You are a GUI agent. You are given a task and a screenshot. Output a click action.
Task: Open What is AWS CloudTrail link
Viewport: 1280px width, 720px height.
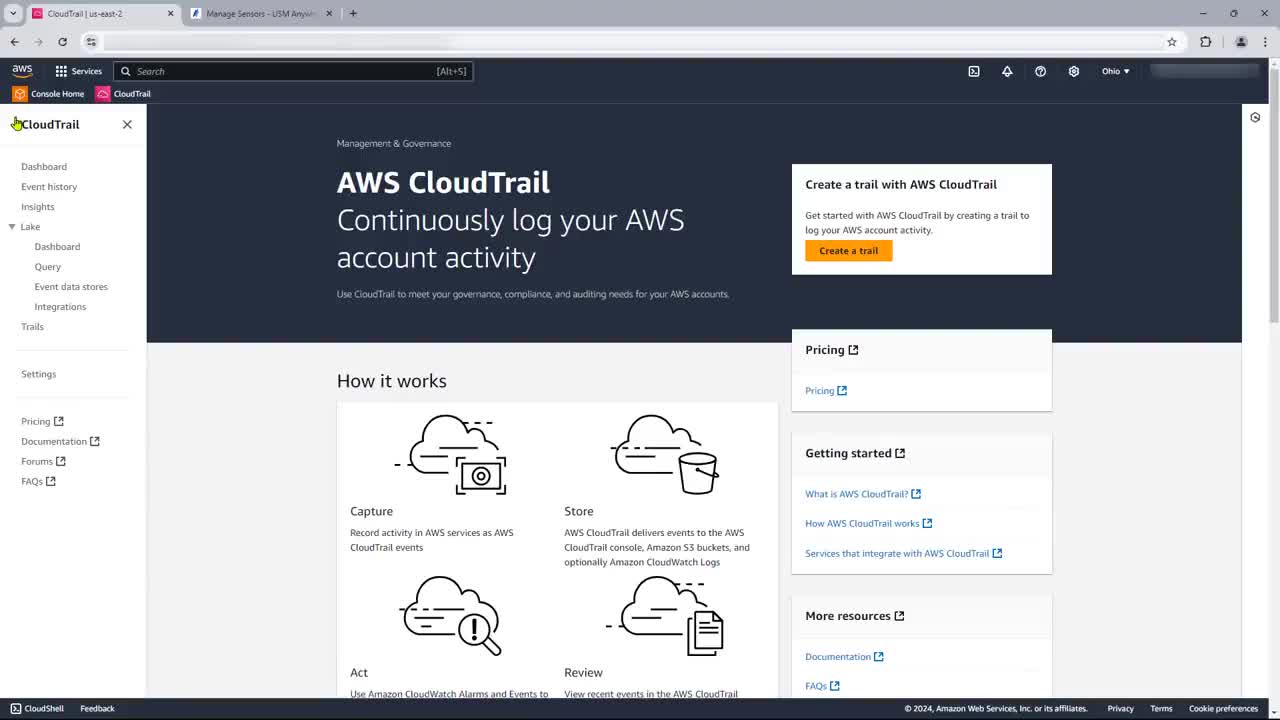[863, 494]
